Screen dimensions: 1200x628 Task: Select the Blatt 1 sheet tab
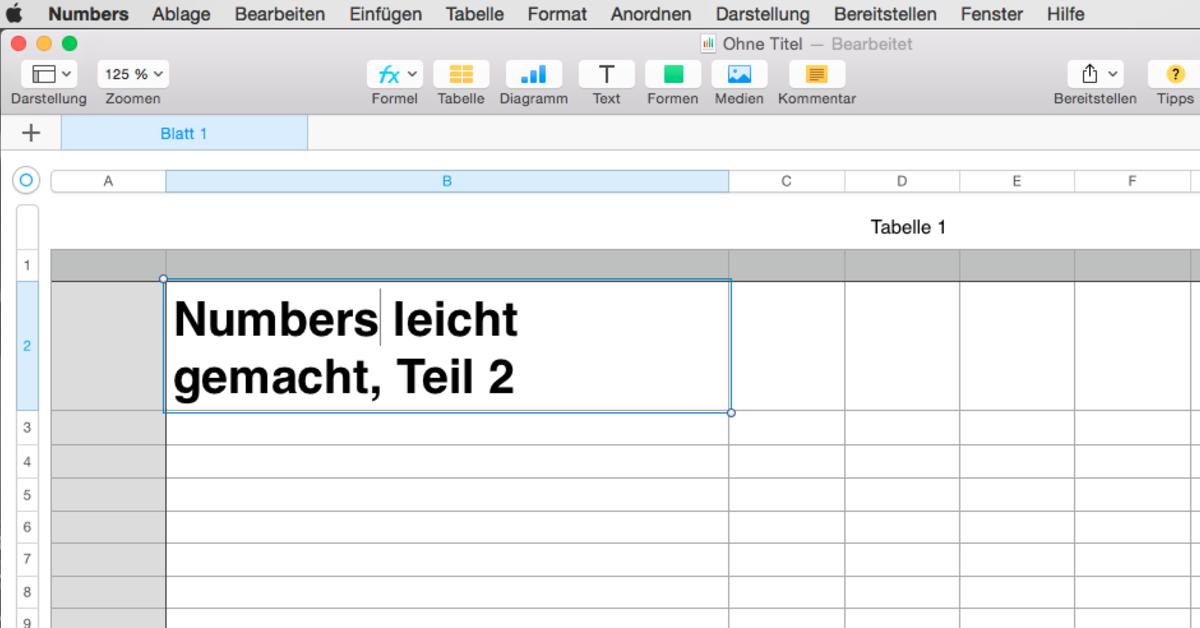click(184, 133)
